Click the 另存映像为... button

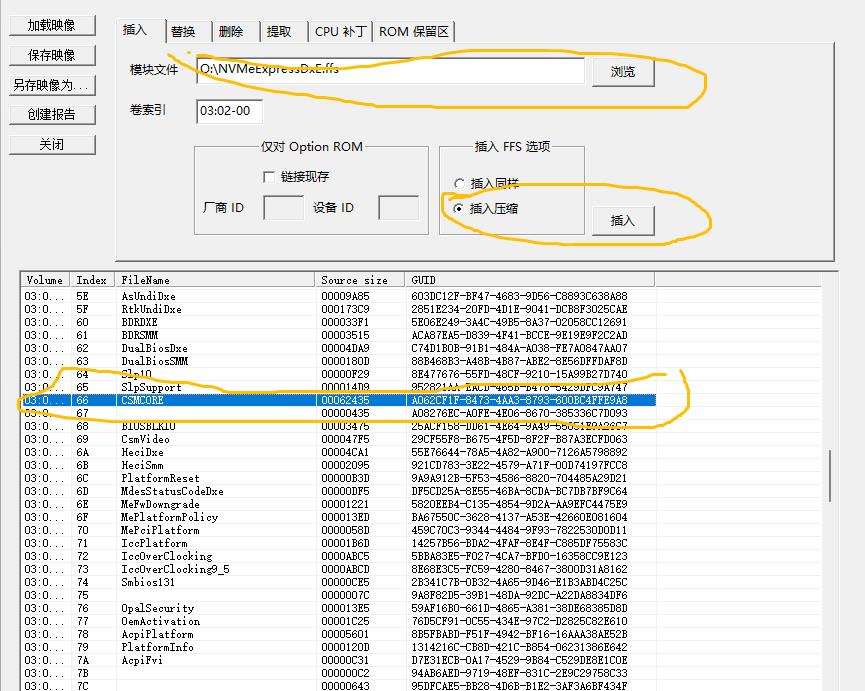[52, 85]
